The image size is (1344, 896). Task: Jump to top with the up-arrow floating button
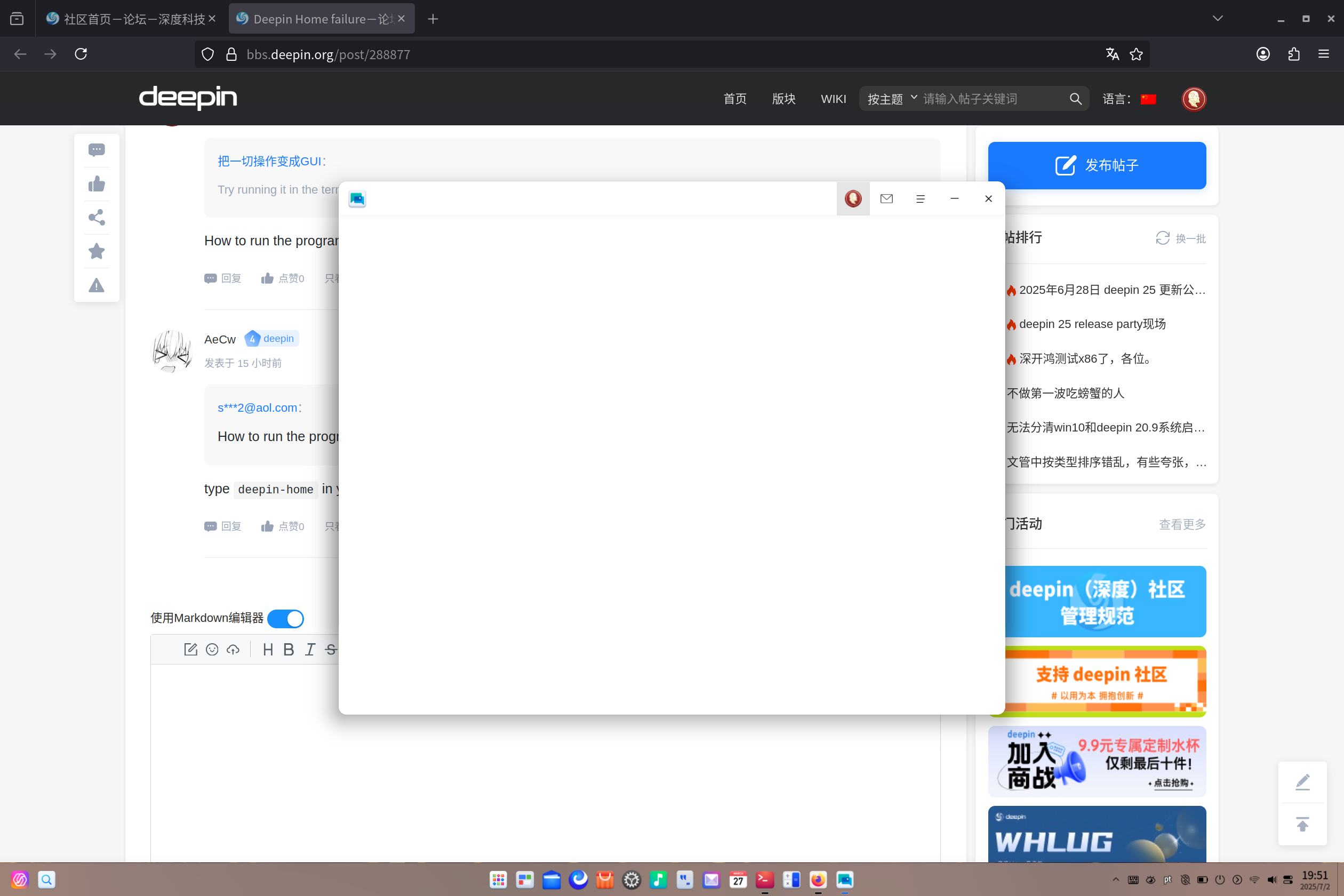(x=1302, y=825)
